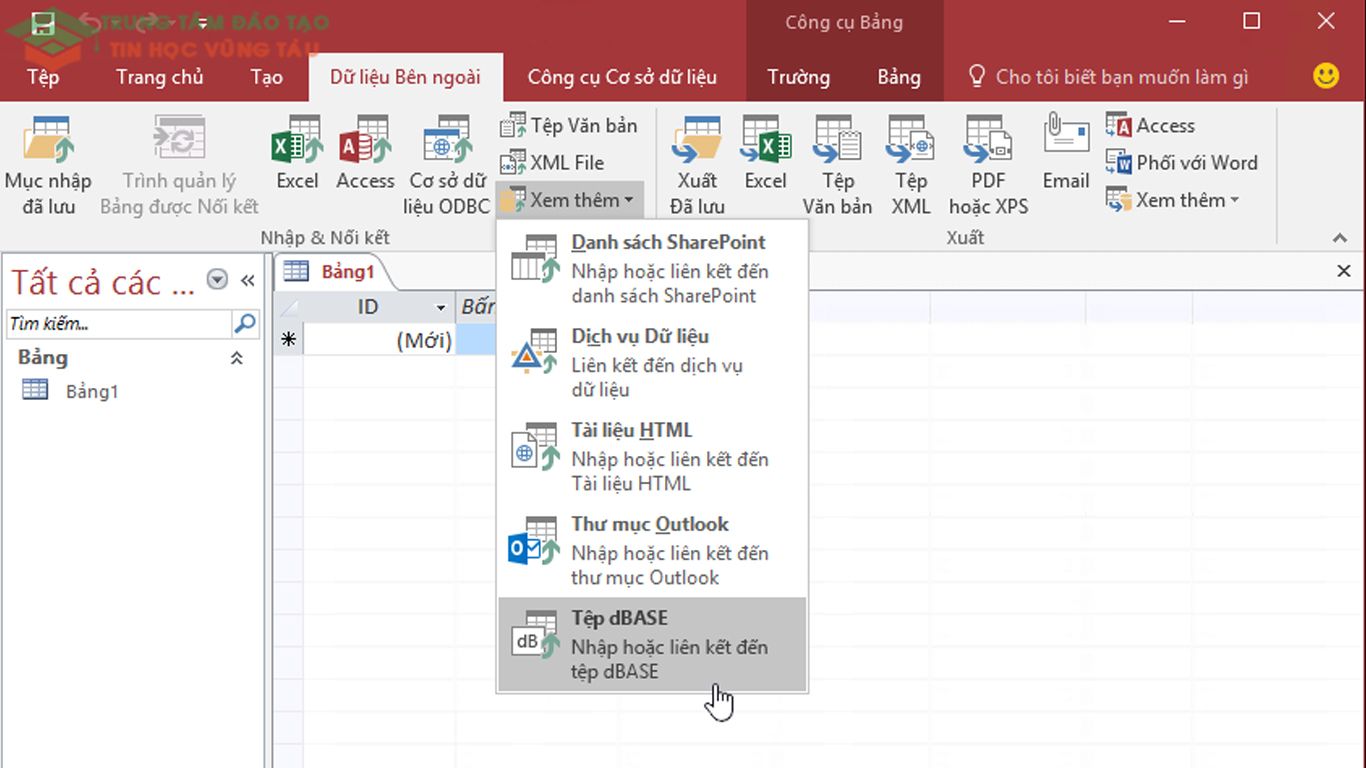Collapse the Bảng group in navigation pane
This screenshot has width=1366, height=768.
tap(237, 357)
